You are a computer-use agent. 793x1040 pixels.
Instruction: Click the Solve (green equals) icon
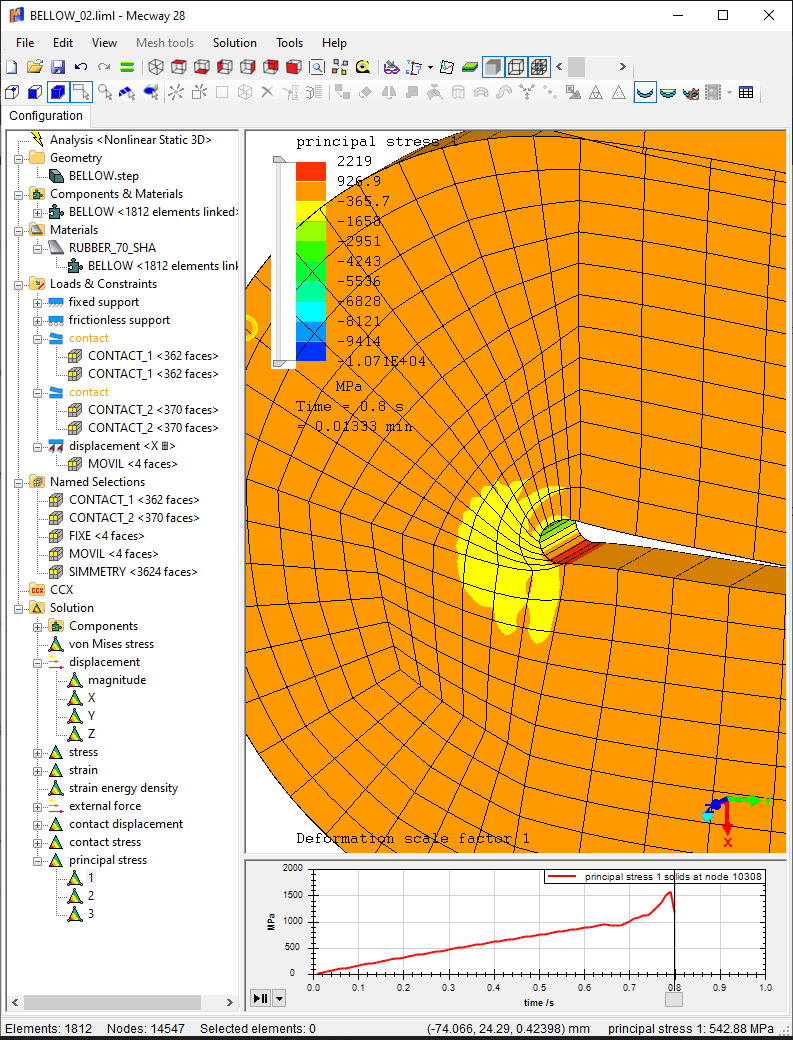tap(127, 67)
